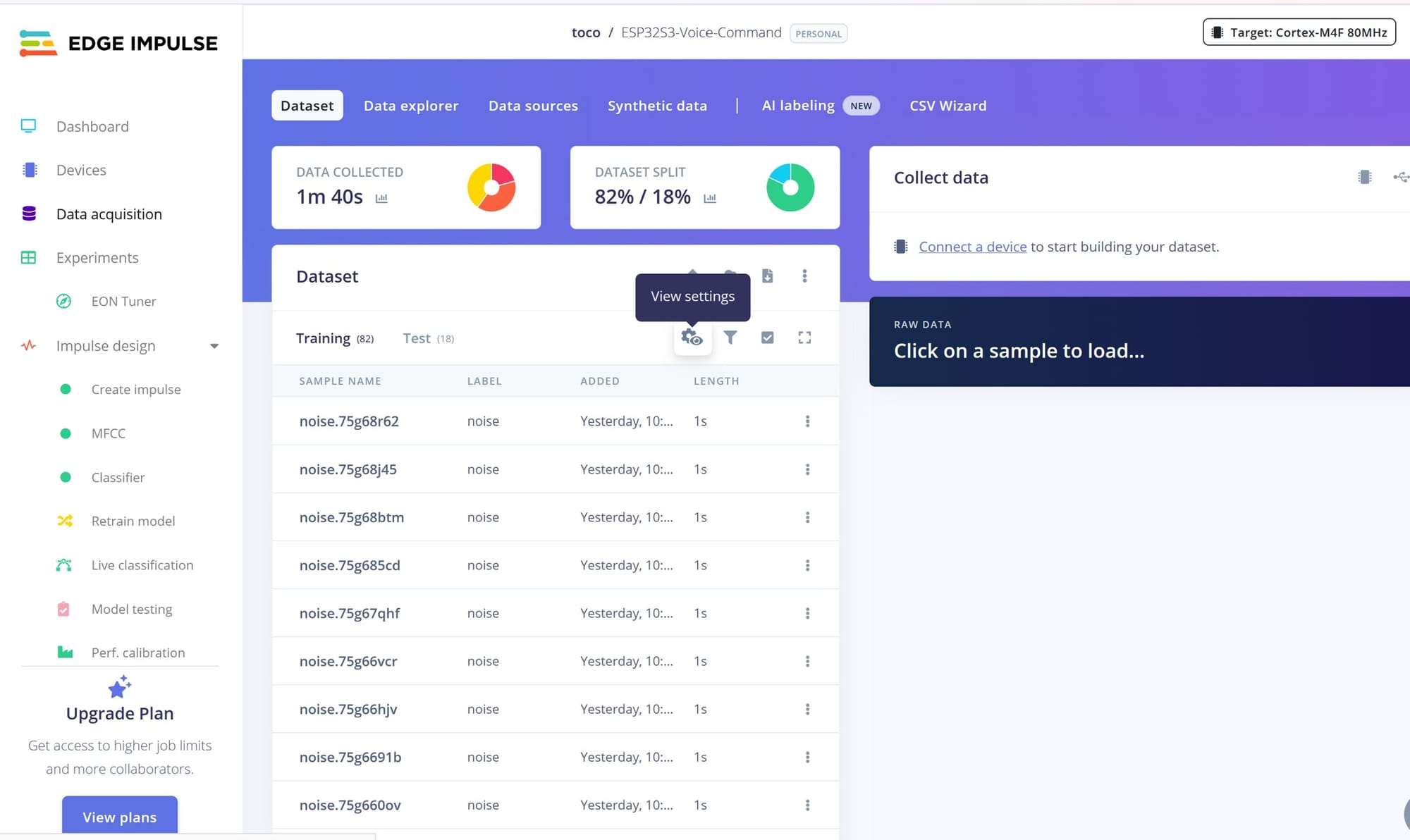This screenshot has height=840, width=1410.
Task: Open the Synthetic data tab
Action: [x=657, y=106]
